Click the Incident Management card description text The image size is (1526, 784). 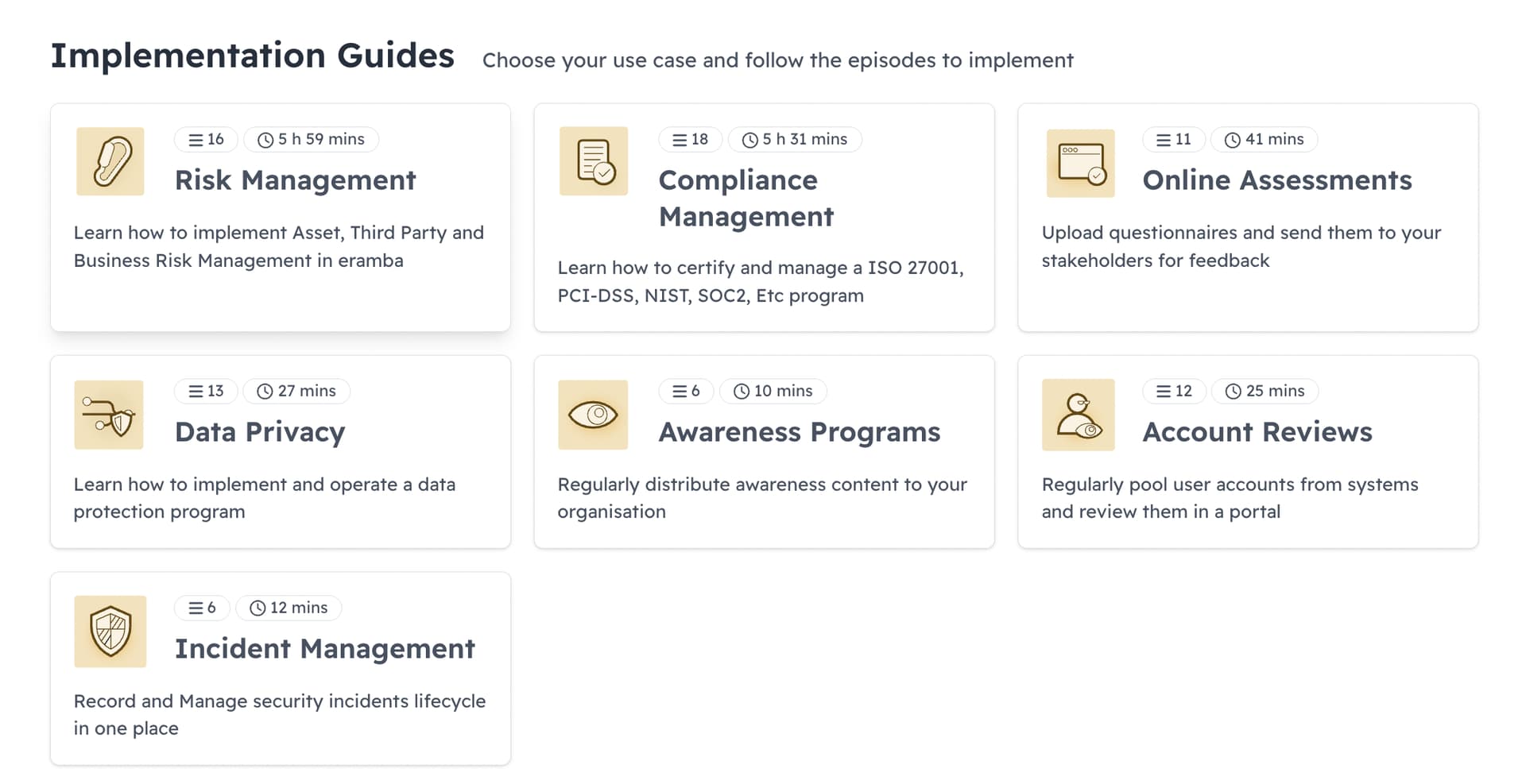[280, 715]
